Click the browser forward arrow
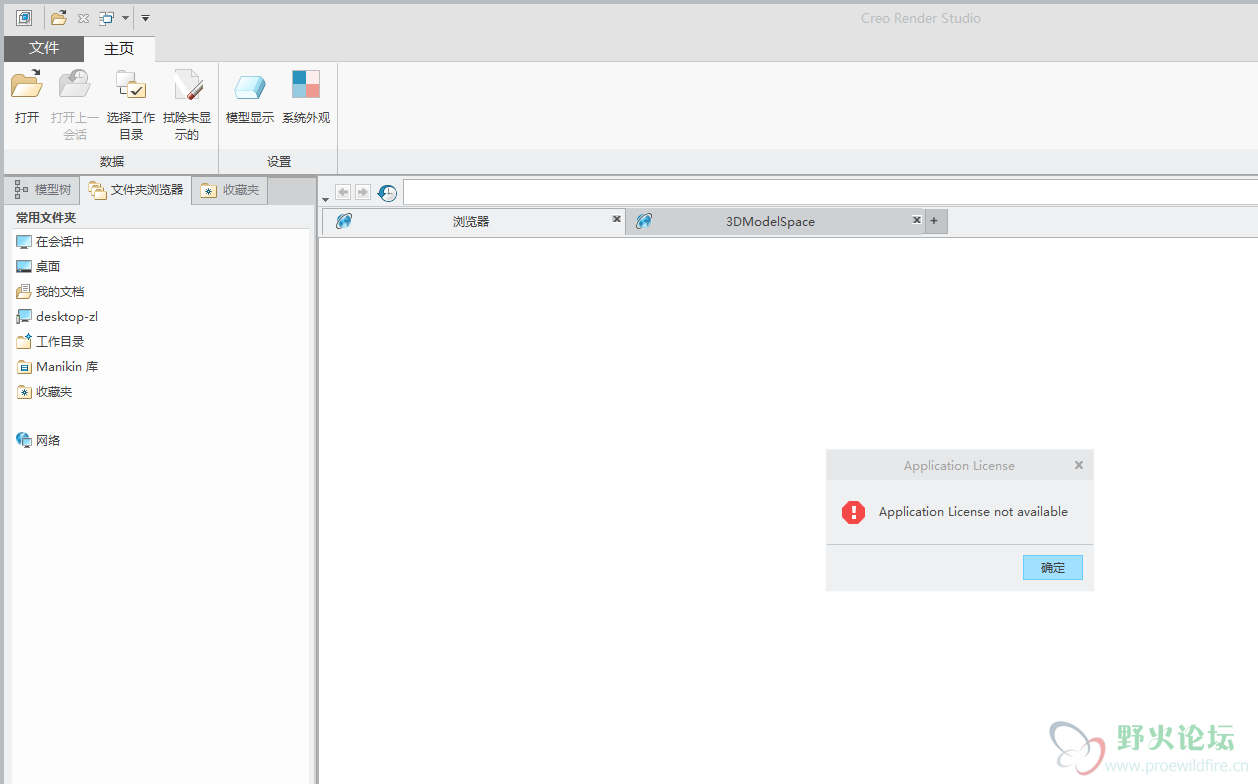 (363, 192)
